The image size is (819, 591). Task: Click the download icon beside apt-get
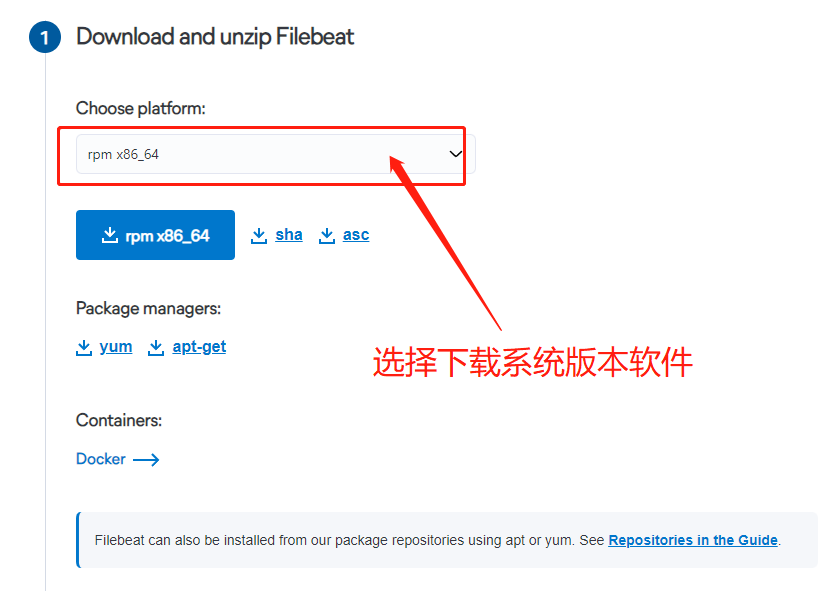tap(156, 347)
